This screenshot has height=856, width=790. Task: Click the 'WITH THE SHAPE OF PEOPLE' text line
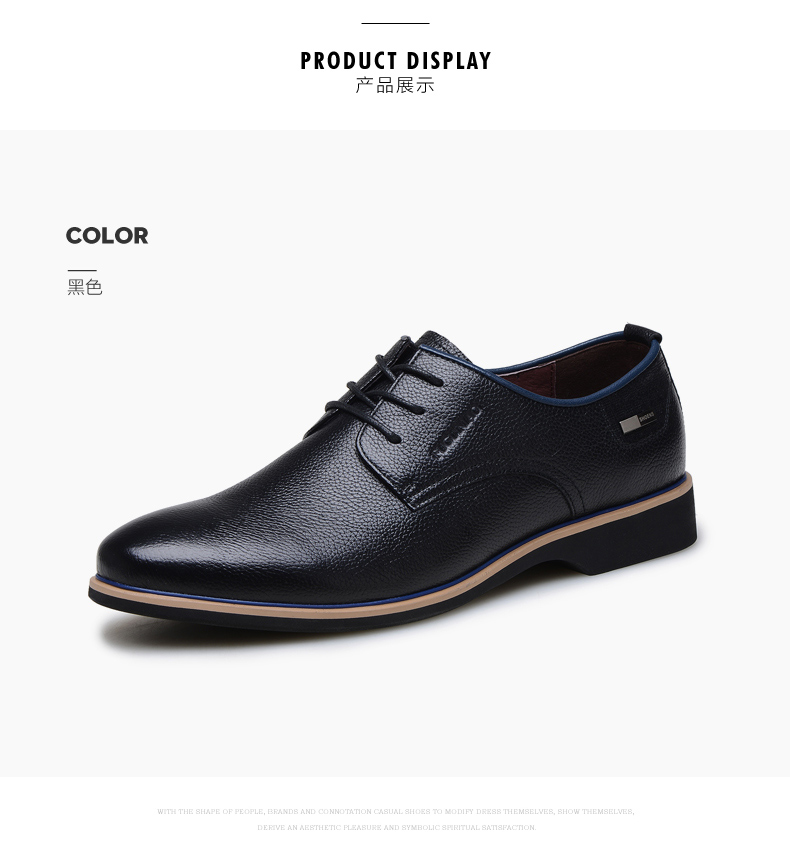[395, 812]
